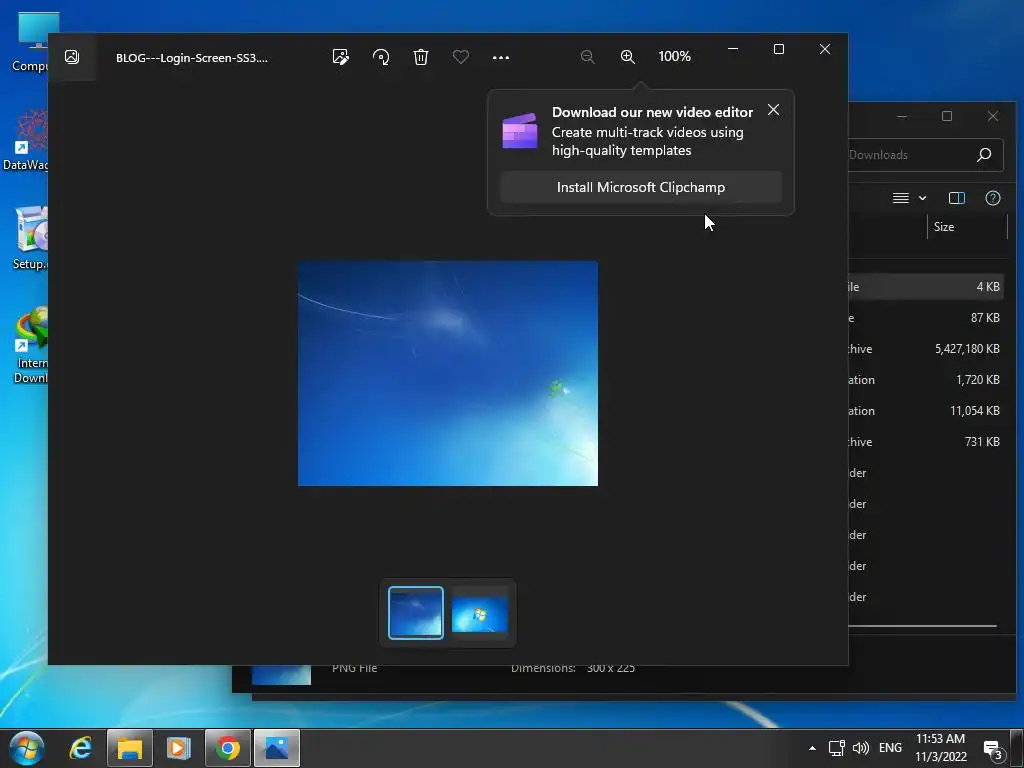This screenshot has width=1024, height=768.
Task: Click the Explorer horizontal scrollbar
Action: (922, 626)
